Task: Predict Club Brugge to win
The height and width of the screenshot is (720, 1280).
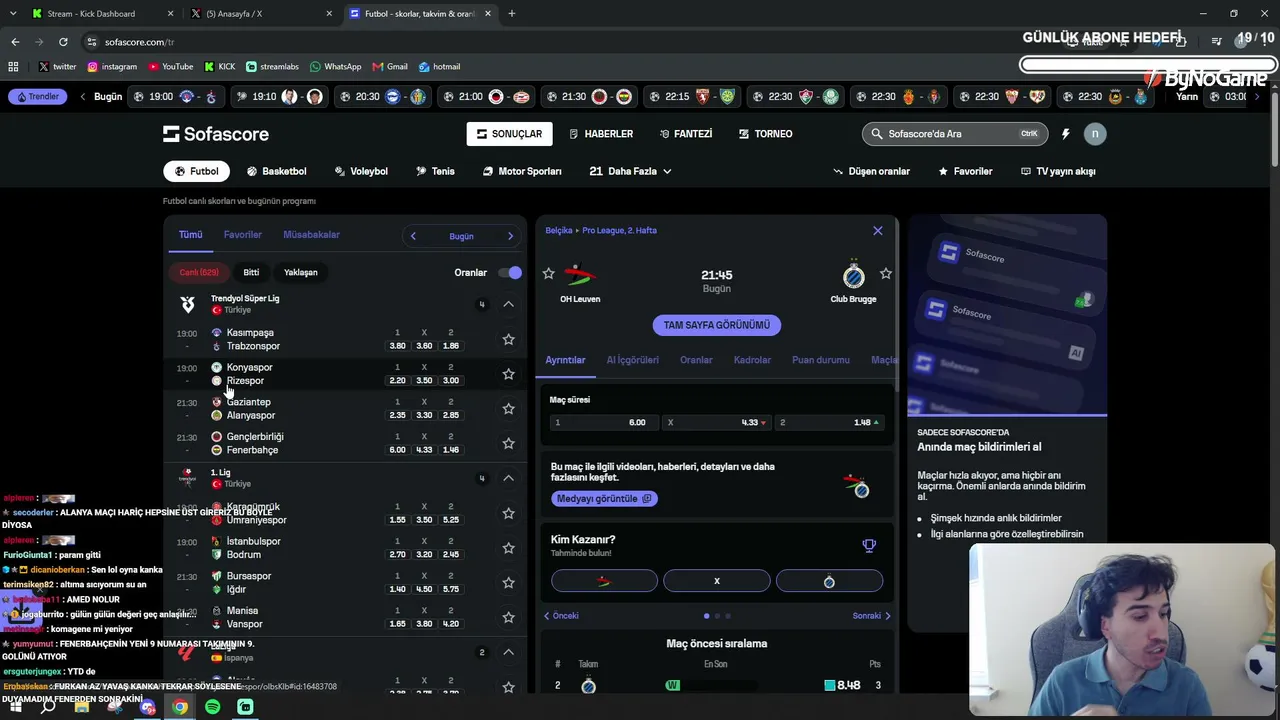Action: coord(829,581)
